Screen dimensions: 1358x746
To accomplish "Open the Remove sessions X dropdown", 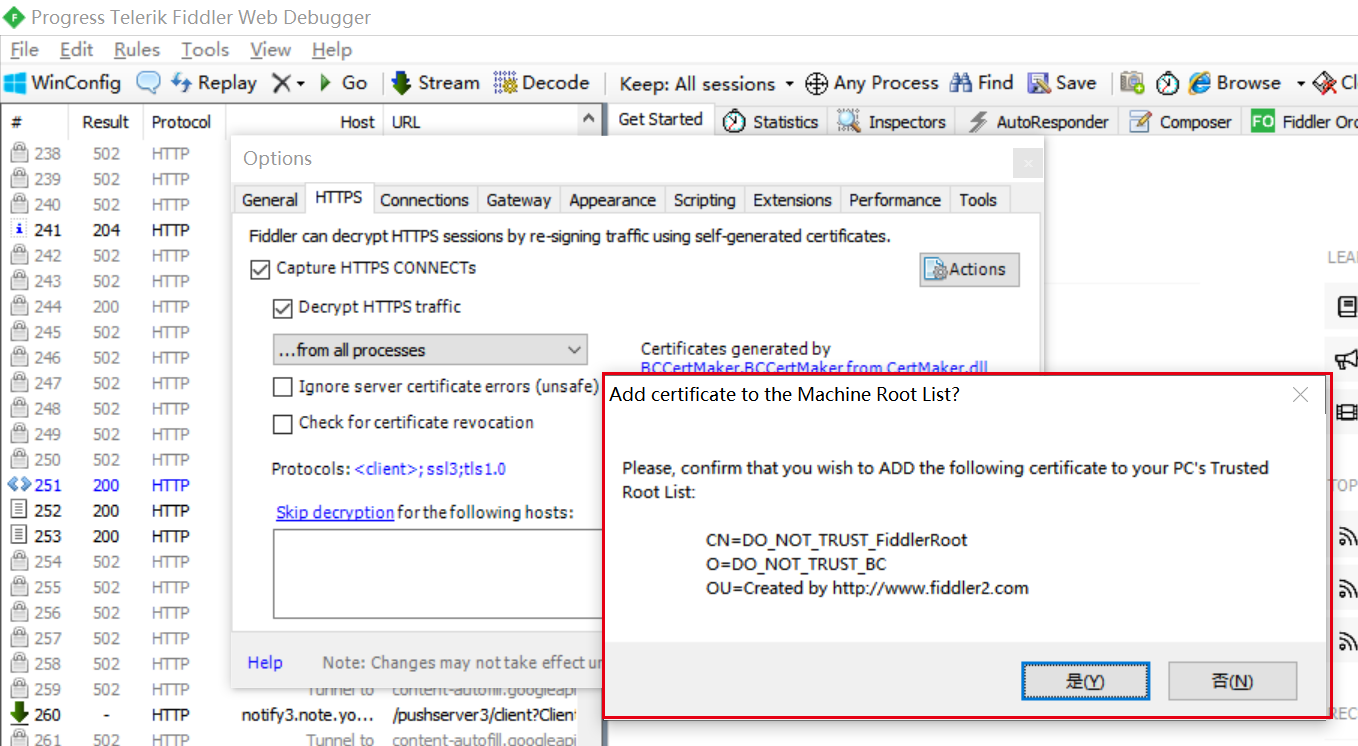I will (289, 83).
